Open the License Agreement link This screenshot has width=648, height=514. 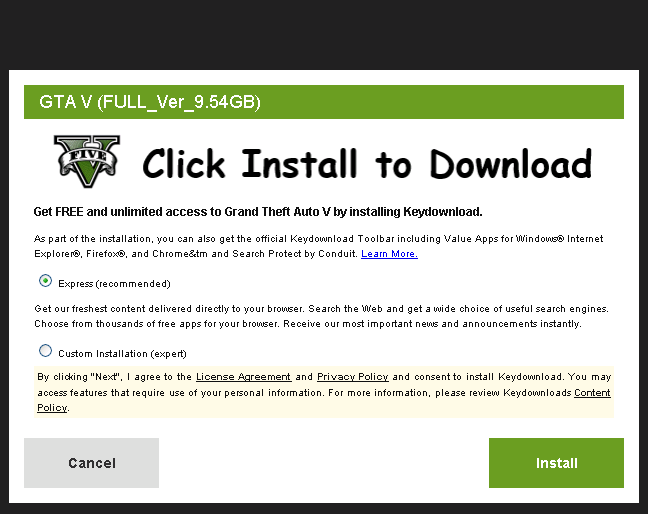[243, 377]
